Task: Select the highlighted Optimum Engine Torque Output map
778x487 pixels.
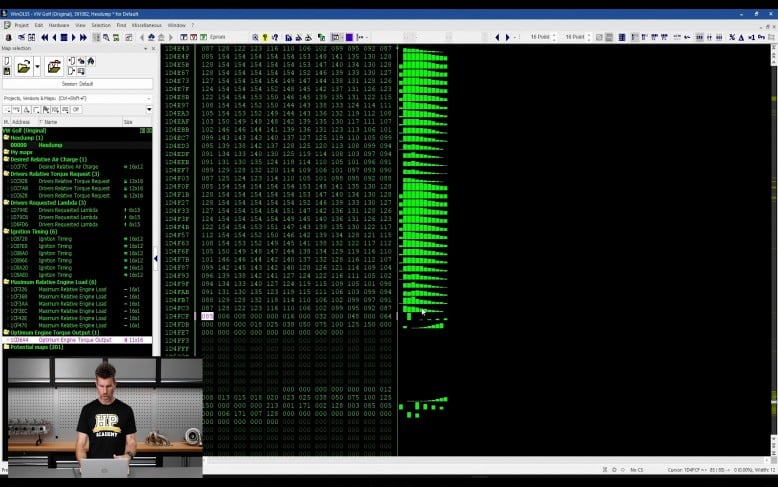Action: [78, 340]
